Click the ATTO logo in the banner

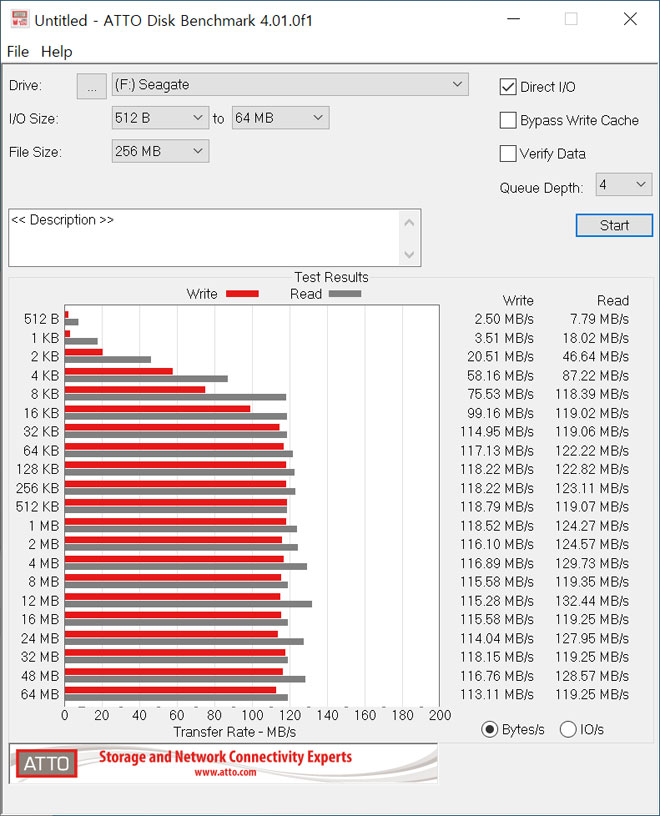pyautogui.click(x=46, y=763)
